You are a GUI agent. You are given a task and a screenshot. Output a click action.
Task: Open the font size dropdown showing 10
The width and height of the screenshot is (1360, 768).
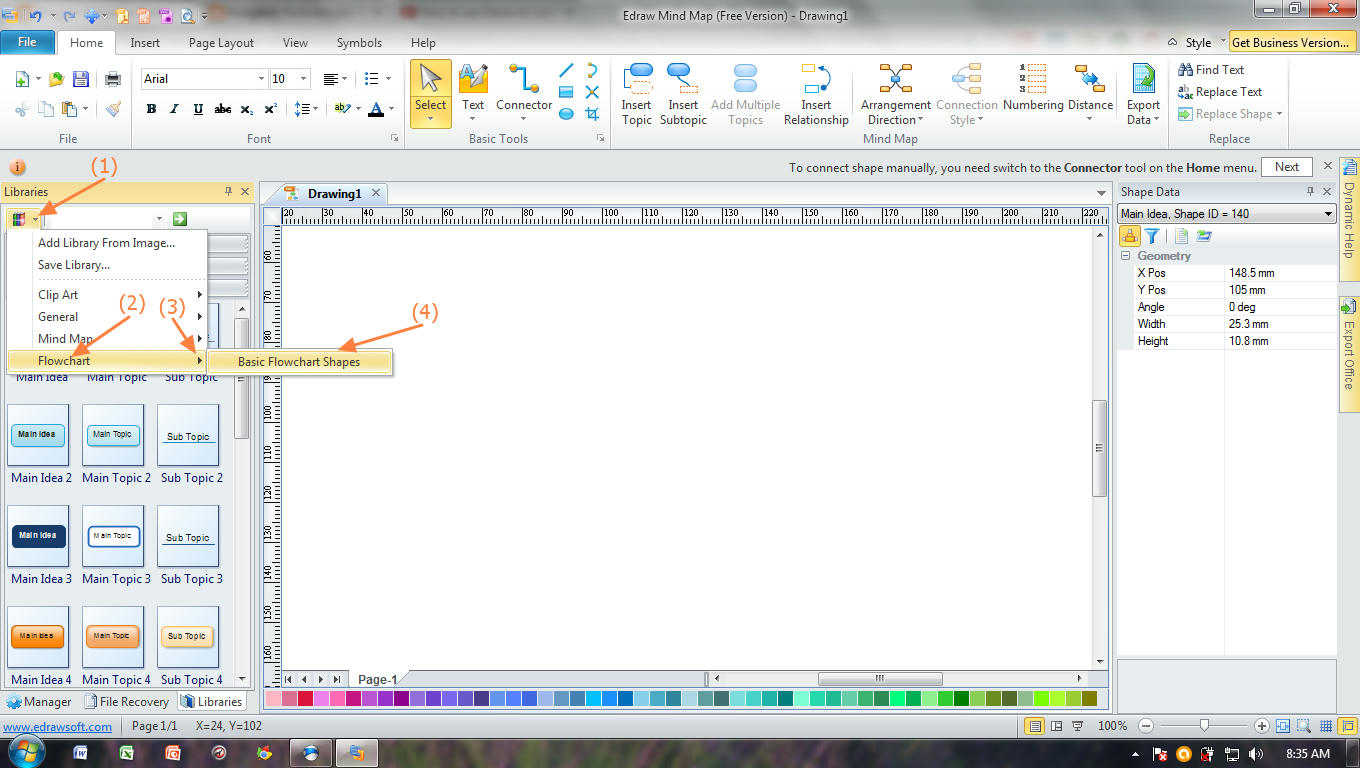303,79
